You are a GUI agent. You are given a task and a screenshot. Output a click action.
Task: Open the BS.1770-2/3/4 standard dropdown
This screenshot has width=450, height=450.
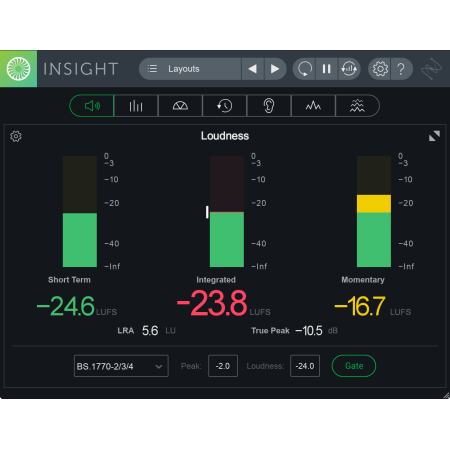pos(121,366)
